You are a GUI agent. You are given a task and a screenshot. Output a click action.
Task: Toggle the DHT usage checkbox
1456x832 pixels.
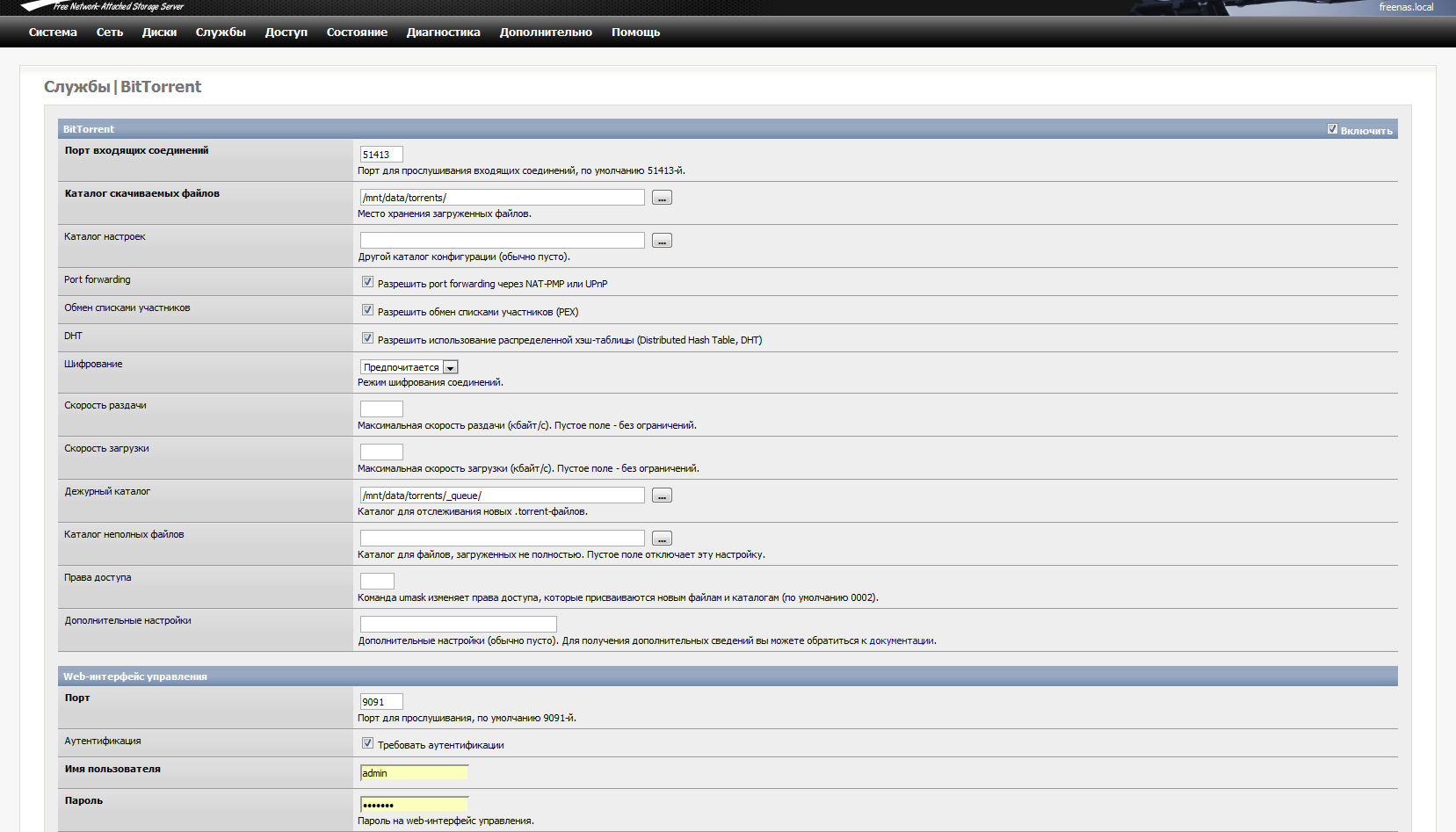(367, 338)
